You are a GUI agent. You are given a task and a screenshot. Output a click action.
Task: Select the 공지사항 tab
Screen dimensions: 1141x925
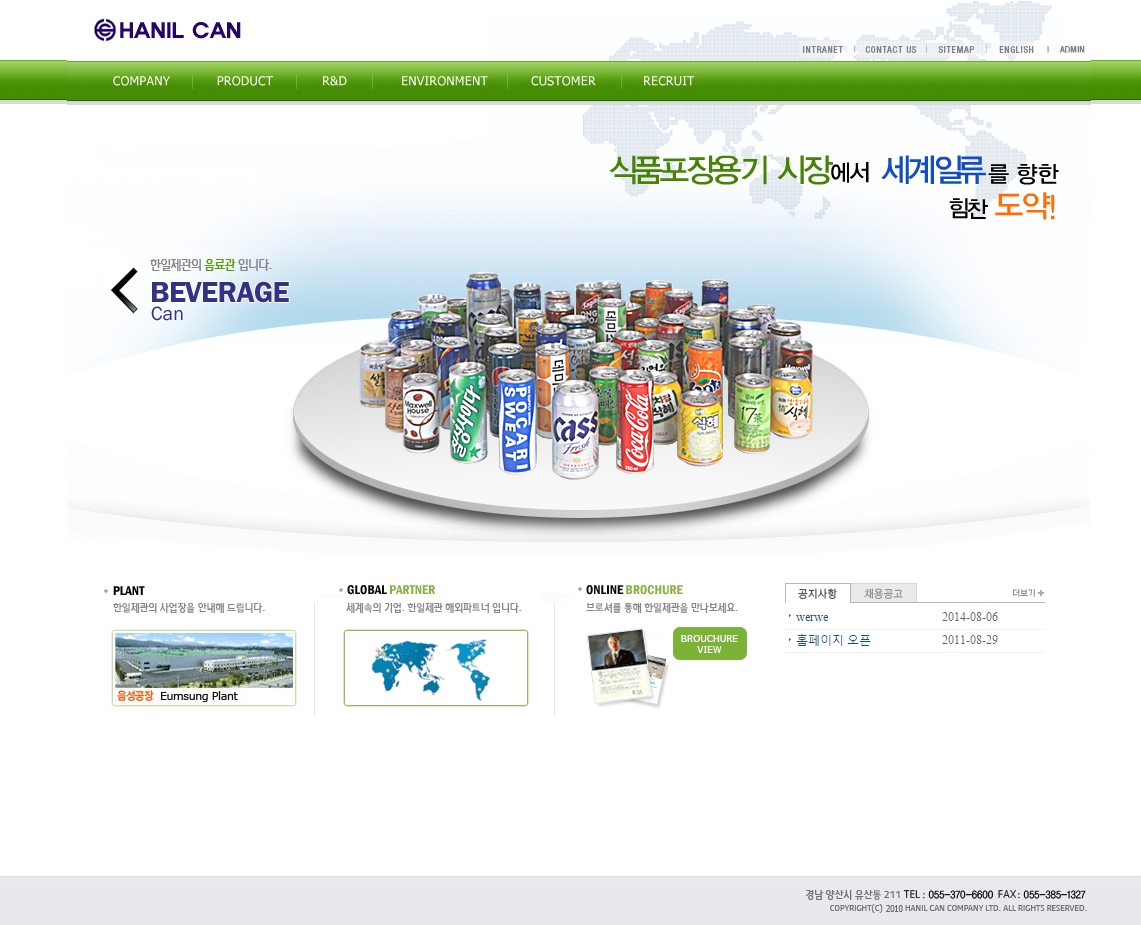click(x=817, y=593)
